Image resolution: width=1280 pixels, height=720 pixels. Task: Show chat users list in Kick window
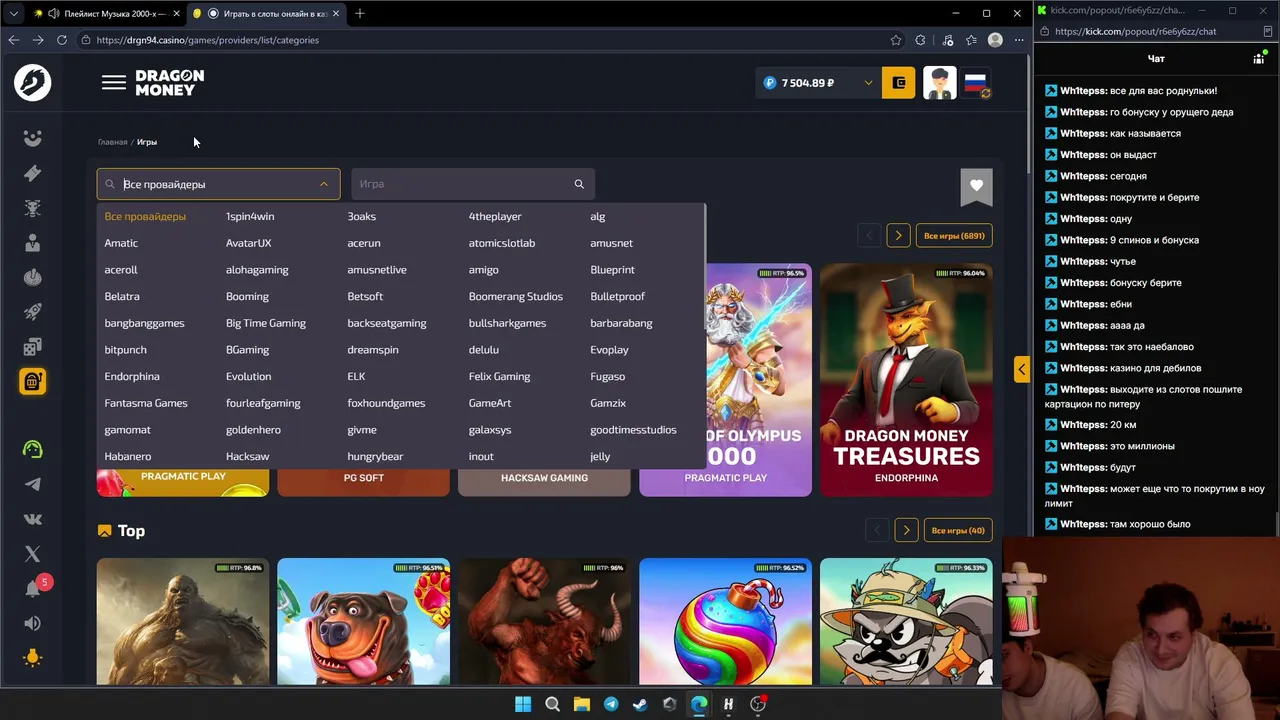pos(1259,59)
